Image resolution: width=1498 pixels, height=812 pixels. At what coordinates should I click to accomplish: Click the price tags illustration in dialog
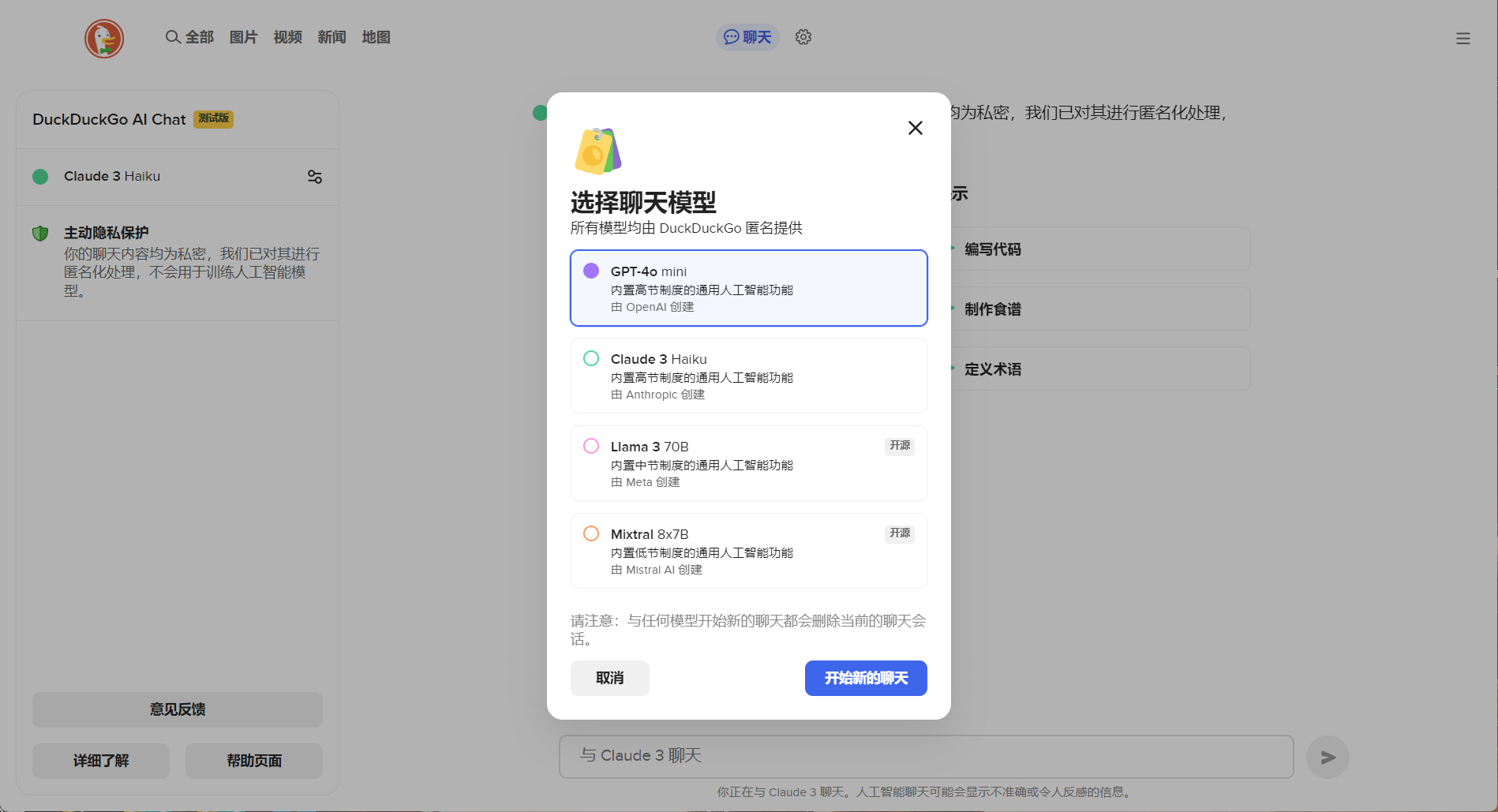point(598,151)
